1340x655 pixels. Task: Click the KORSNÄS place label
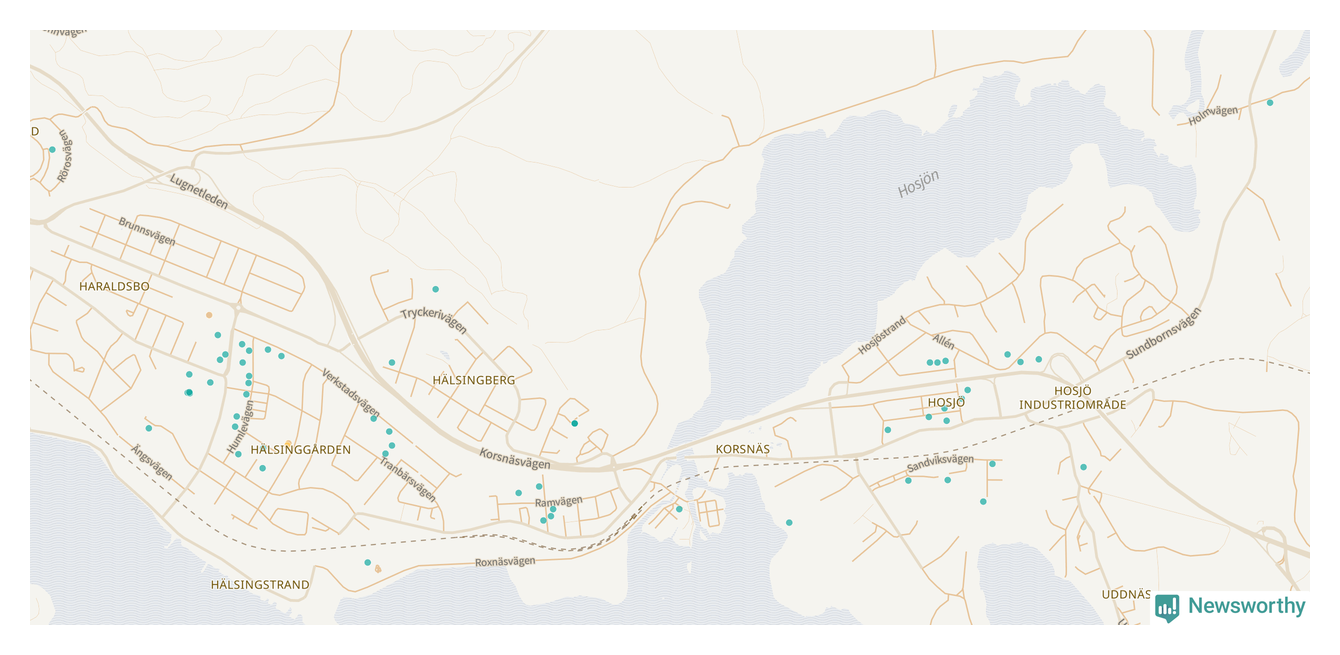pyautogui.click(x=742, y=450)
